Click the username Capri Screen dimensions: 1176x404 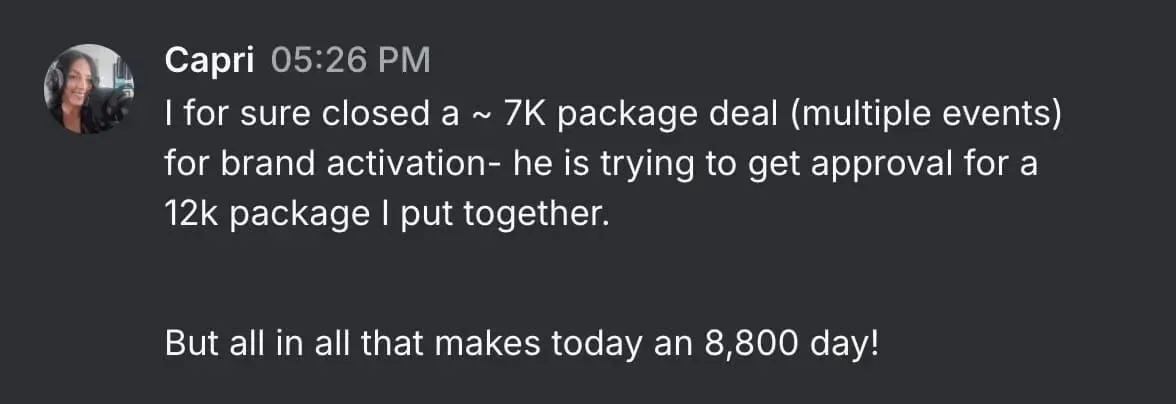tap(209, 61)
